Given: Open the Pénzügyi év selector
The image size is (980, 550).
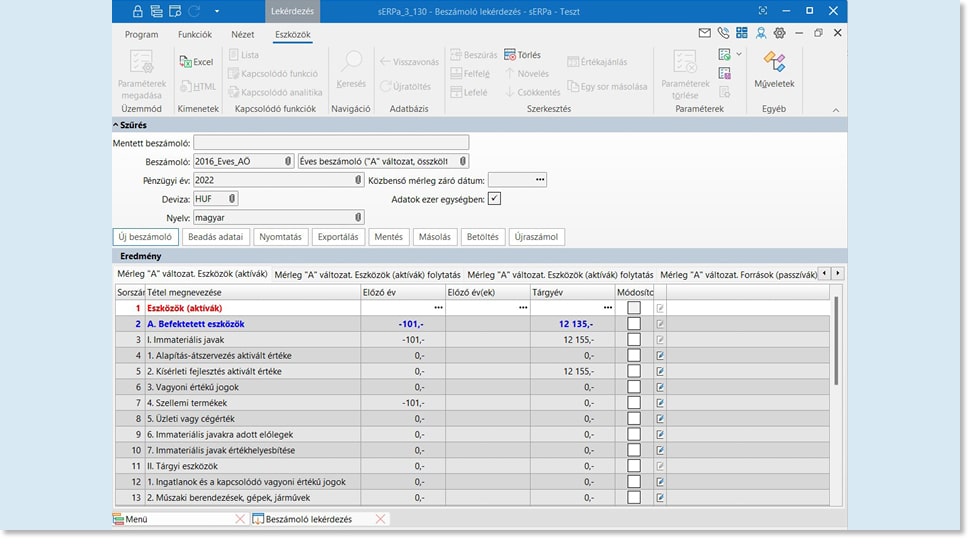Looking at the screenshot, I should pyautogui.click(x=357, y=181).
